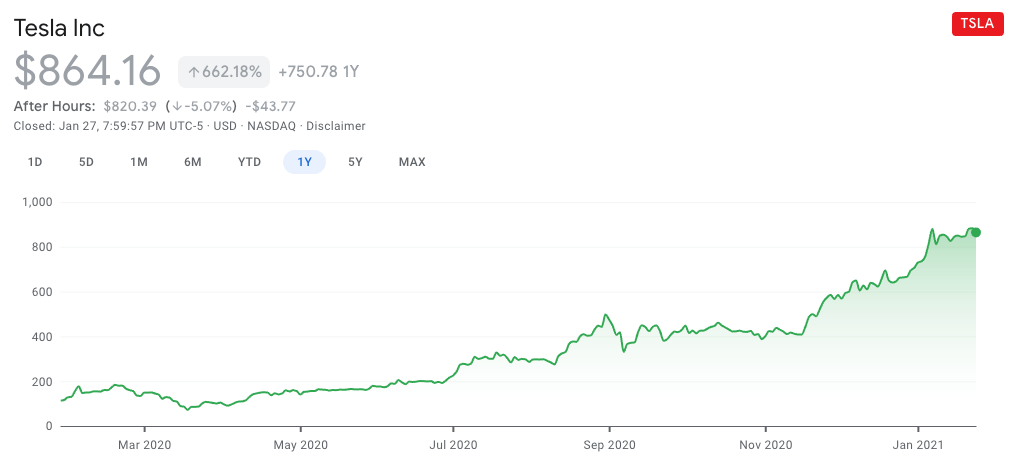Click the green endpoint dot on chart
The width and height of the screenshot is (1016, 462).
976,233
